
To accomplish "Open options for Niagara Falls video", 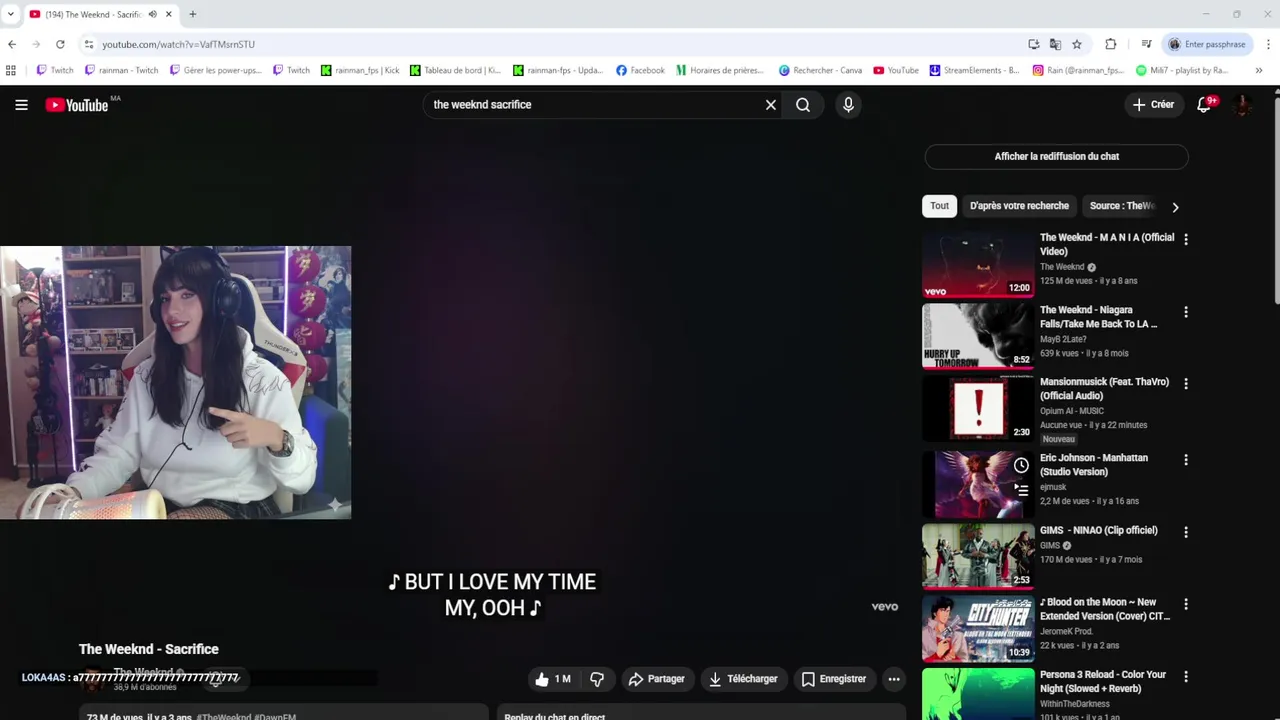I will [x=1186, y=312].
